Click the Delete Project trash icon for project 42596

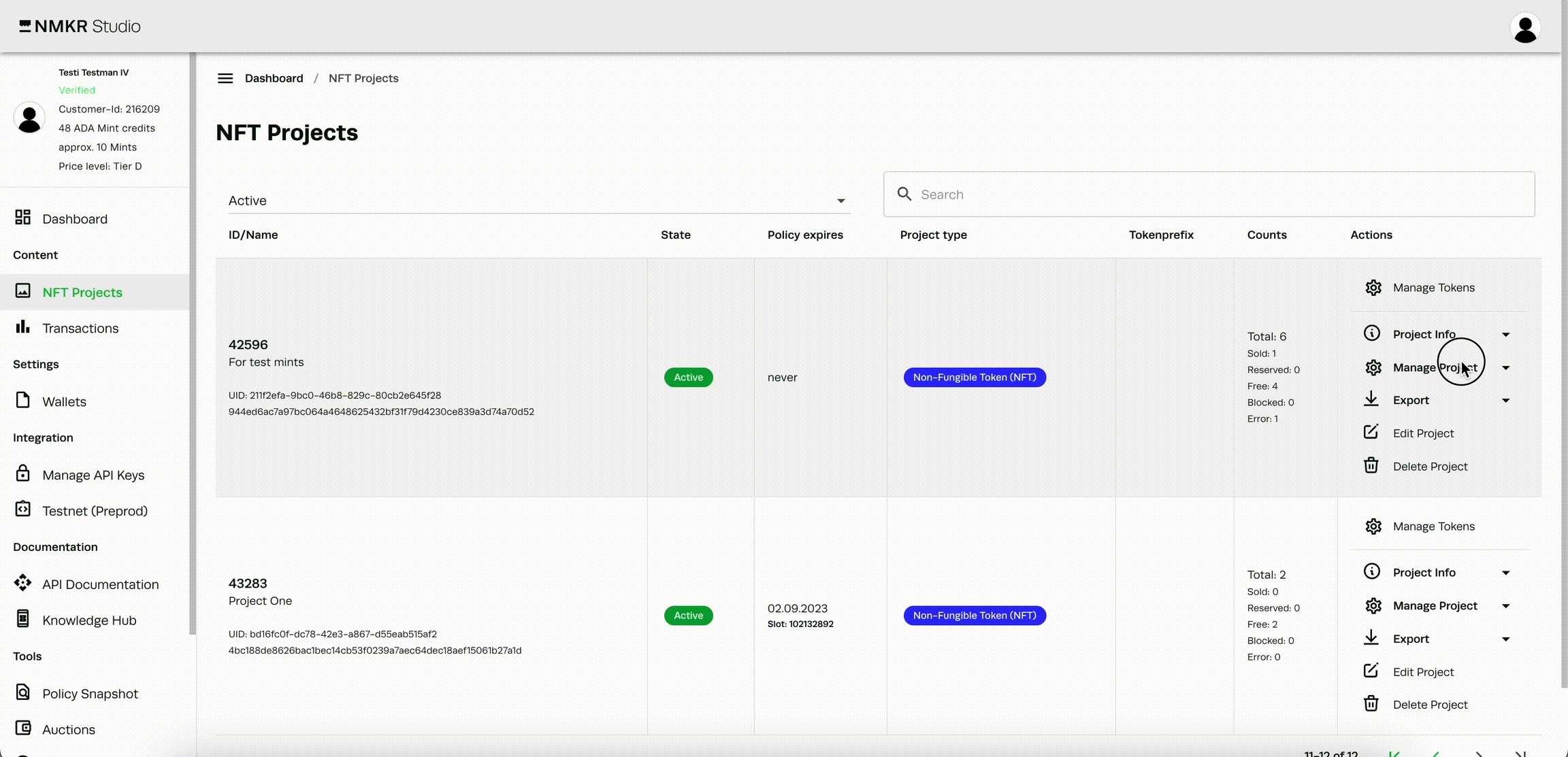(x=1371, y=466)
